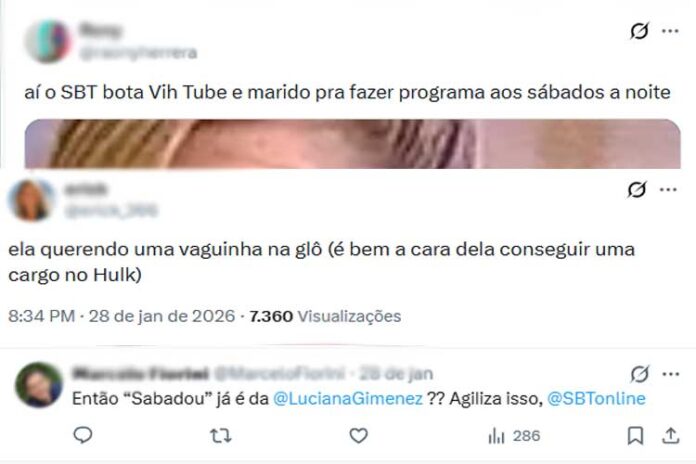Open the three-dots menu on the SBT Vih Tube tweet
Viewport: 696px width, 464px height.
pos(670,31)
